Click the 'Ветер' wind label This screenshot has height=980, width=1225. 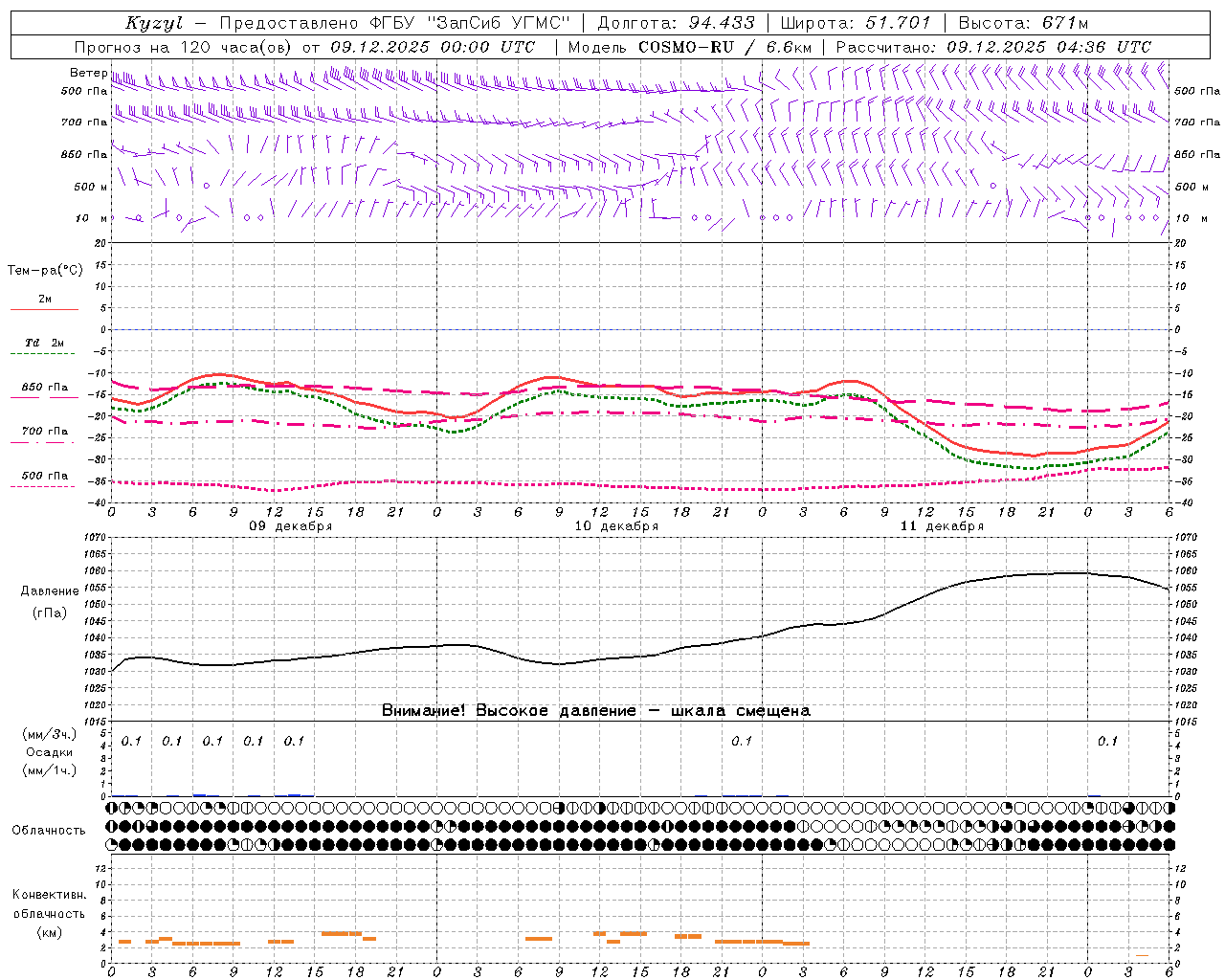pyautogui.click(x=88, y=73)
